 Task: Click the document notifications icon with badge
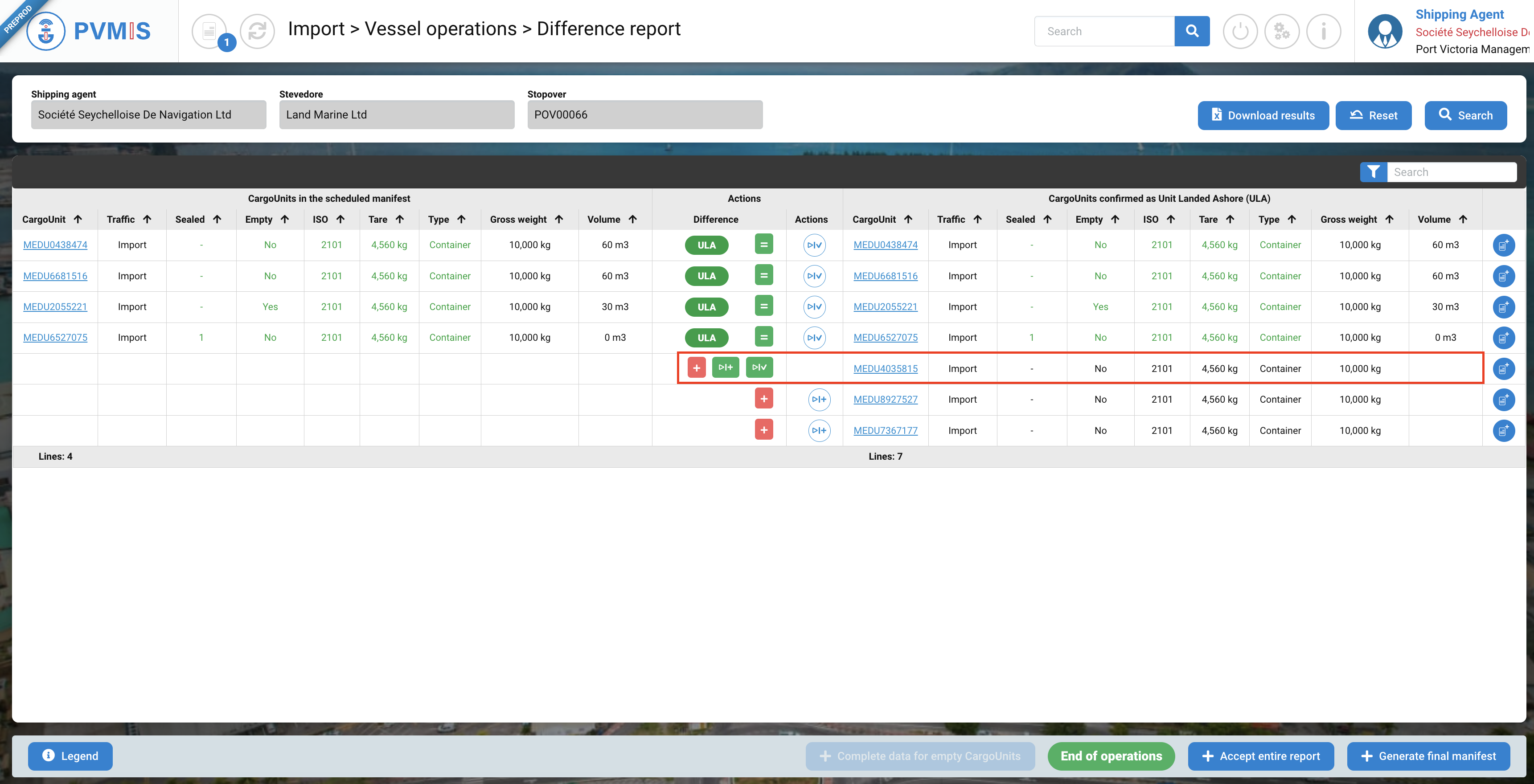[x=209, y=31]
